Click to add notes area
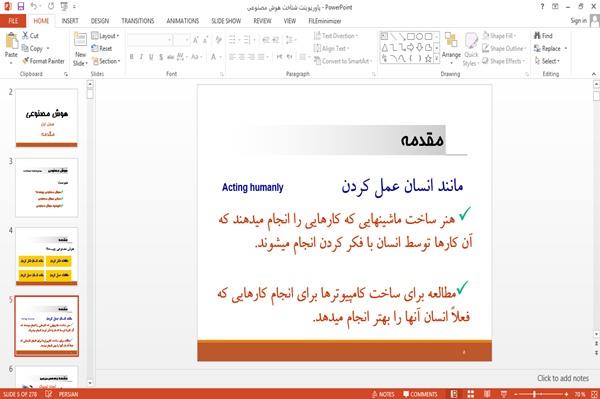 (563, 378)
